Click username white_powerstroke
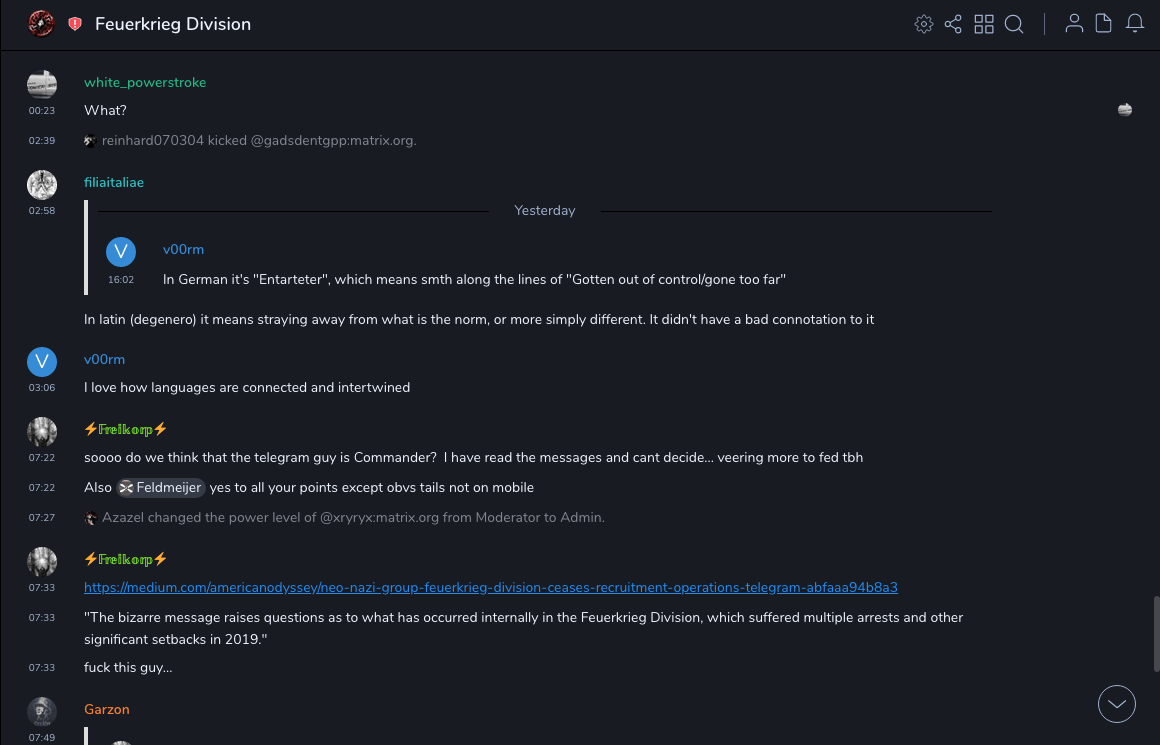Image resolution: width=1160 pixels, height=745 pixels. tap(145, 82)
